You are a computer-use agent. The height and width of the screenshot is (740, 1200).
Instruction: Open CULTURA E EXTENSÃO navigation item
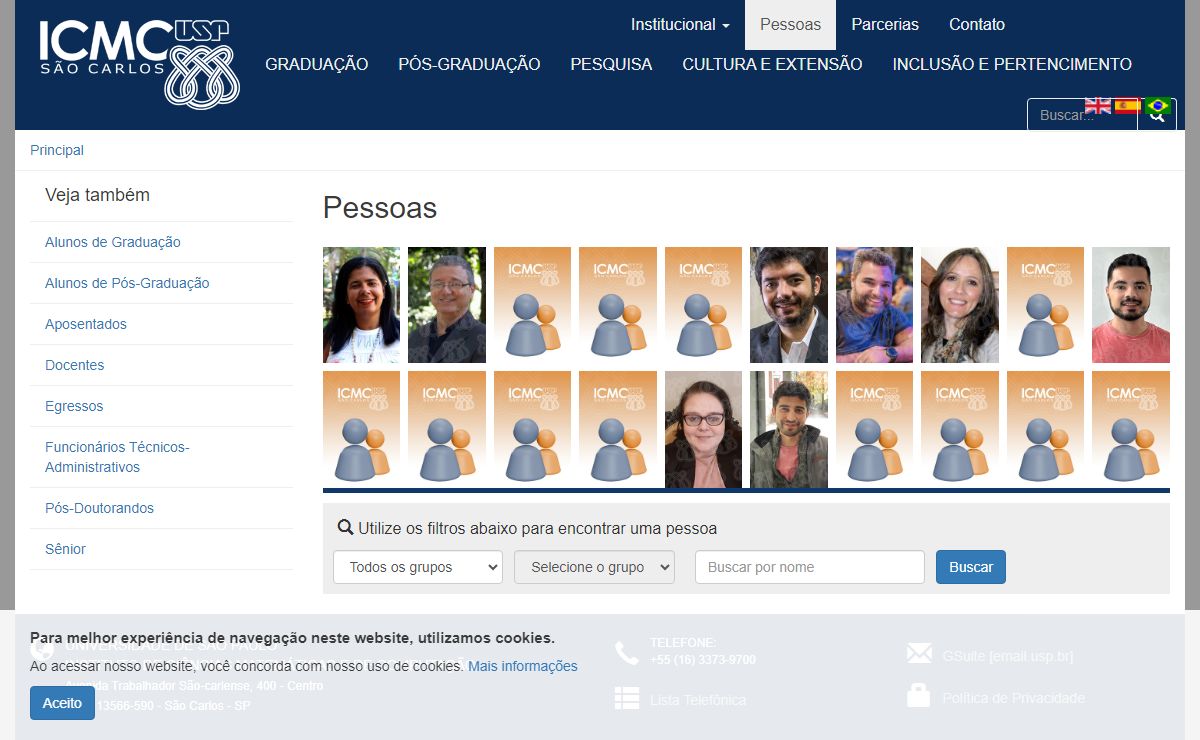[772, 65]
